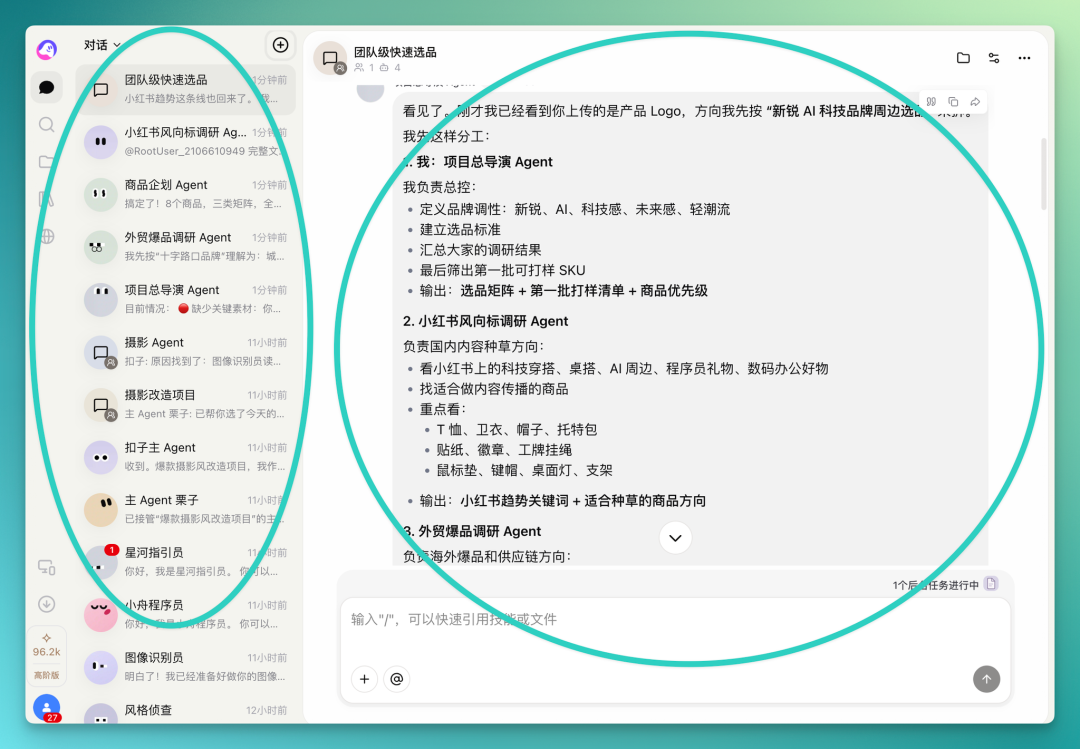Open the 项目总导演 Agent conversation
1080x749 pixels.
(186, 299)
